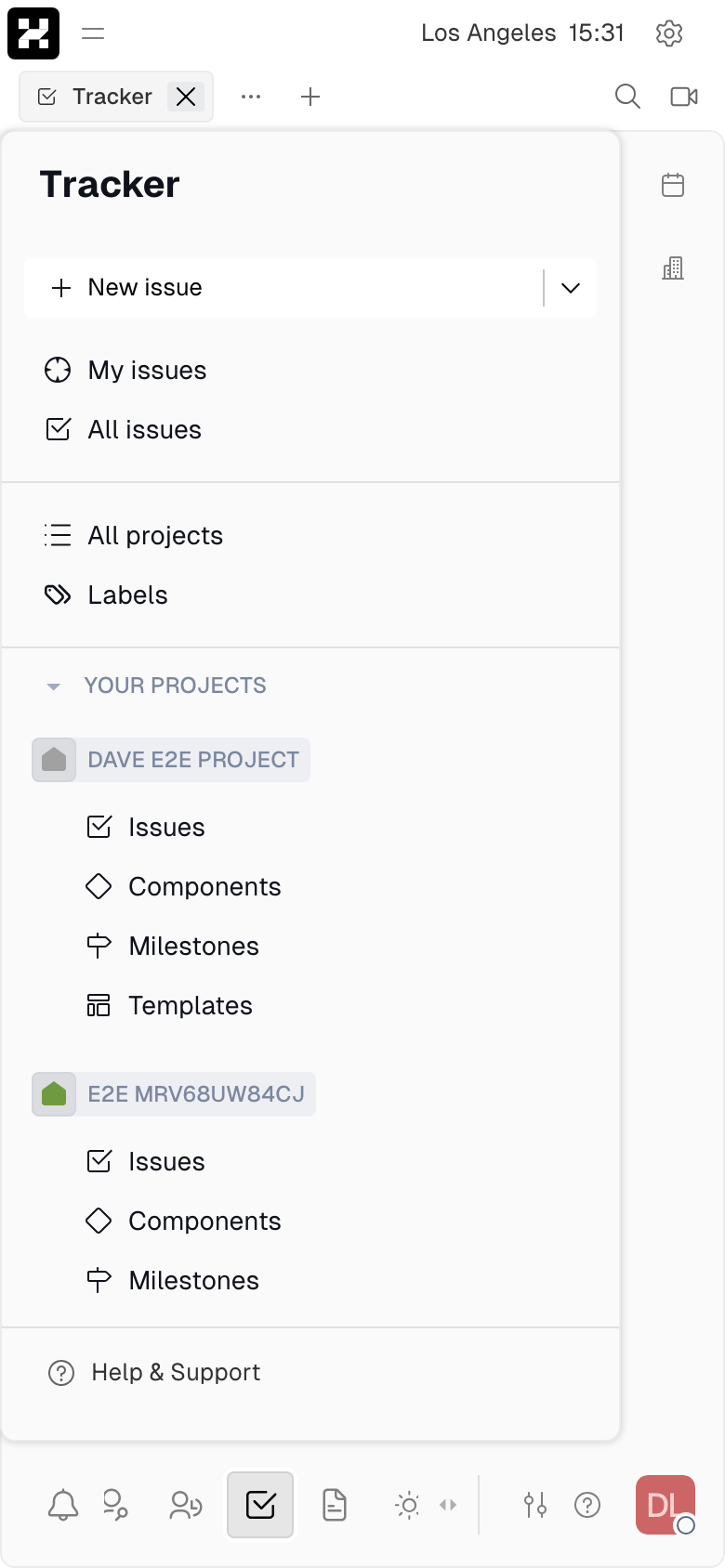Open Labels

coord(310,595)
